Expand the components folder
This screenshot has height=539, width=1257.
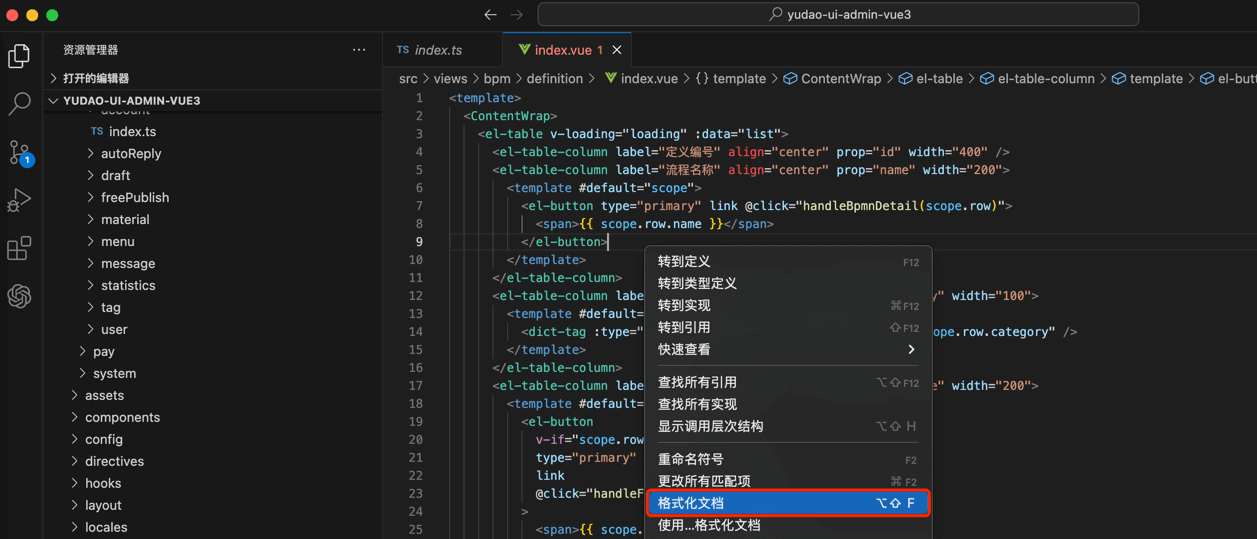[x=122, y=417]
